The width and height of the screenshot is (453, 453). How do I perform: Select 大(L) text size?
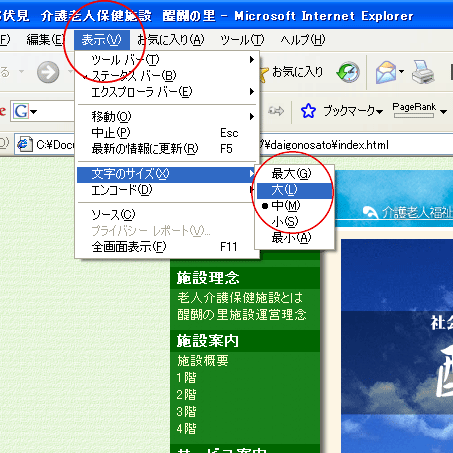pyautogui.click(x=295, y=190)
